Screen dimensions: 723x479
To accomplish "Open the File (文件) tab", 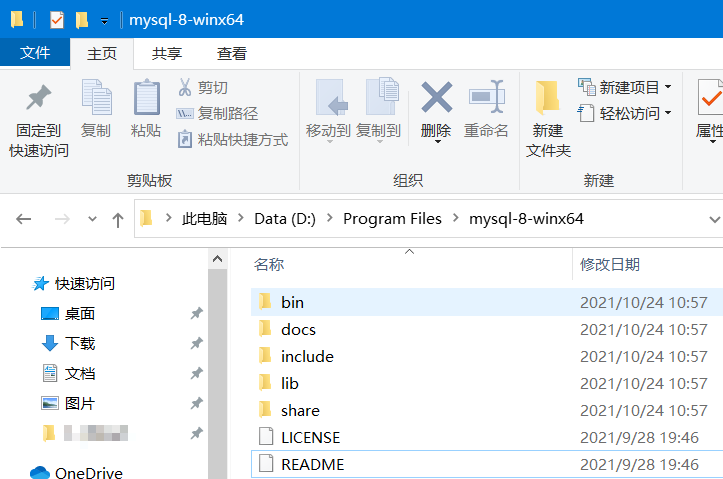I will [x=35, y=53].
